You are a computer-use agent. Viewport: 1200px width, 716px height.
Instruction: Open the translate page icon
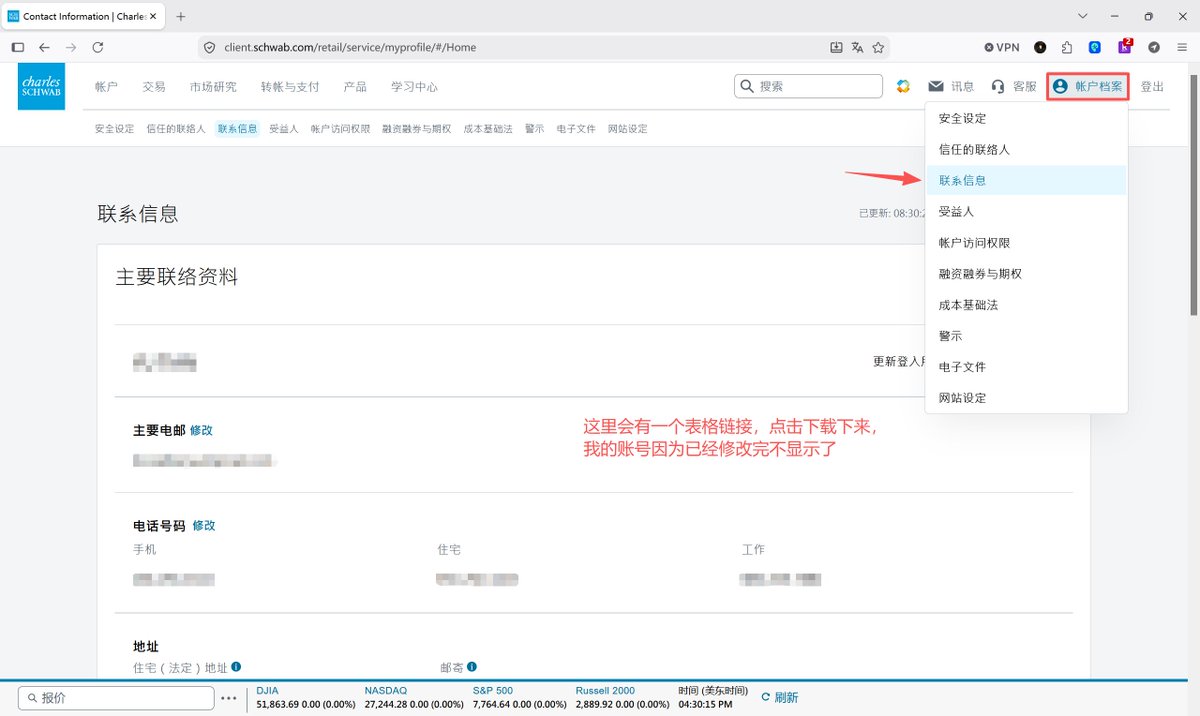click(858, 47)
